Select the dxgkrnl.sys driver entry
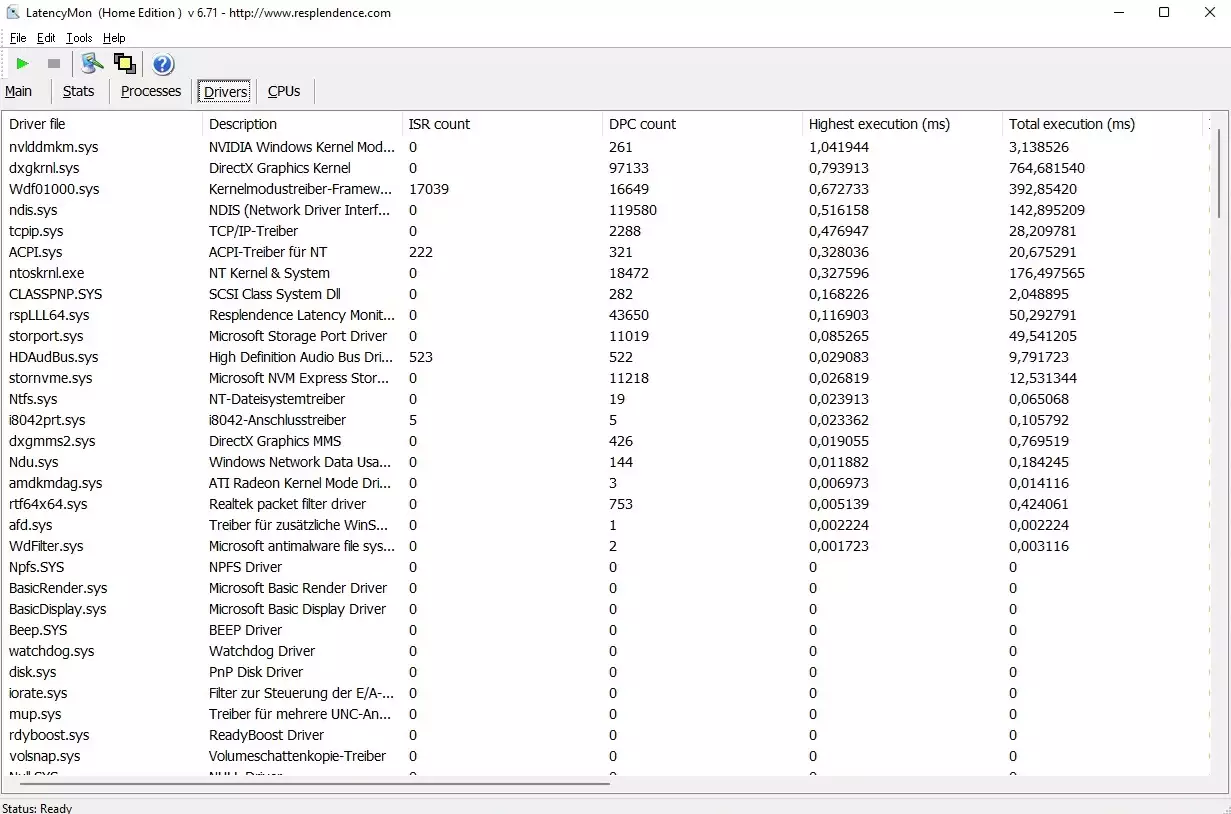Image resolution: width=1231 pixels, height=814 pixels. [44, 168]
